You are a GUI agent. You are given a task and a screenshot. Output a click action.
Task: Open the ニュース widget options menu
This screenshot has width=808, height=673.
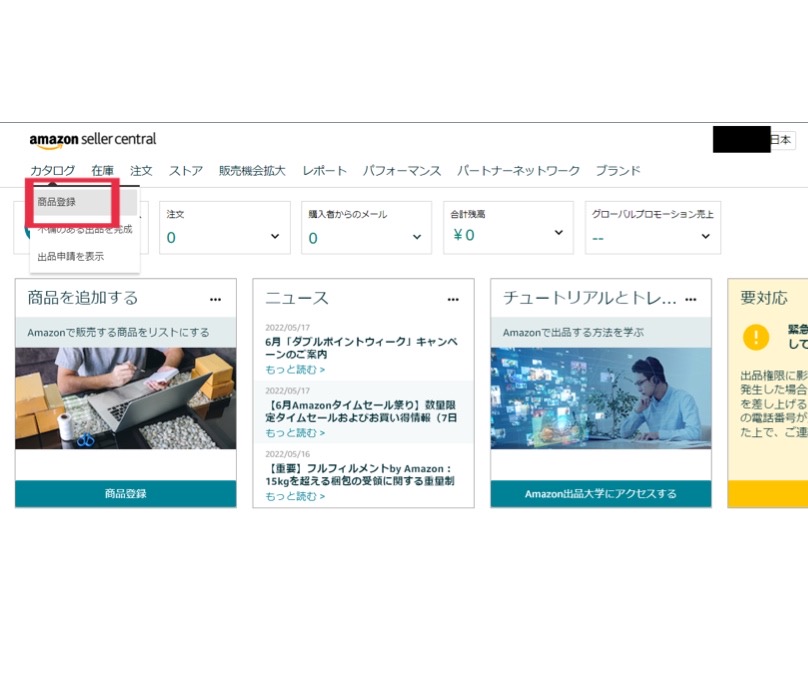[x=453, y=299]
